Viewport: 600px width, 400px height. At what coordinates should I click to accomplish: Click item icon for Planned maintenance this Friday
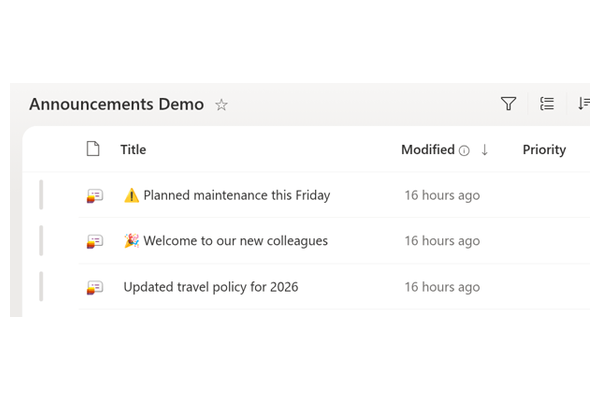[x=95, y=196]
